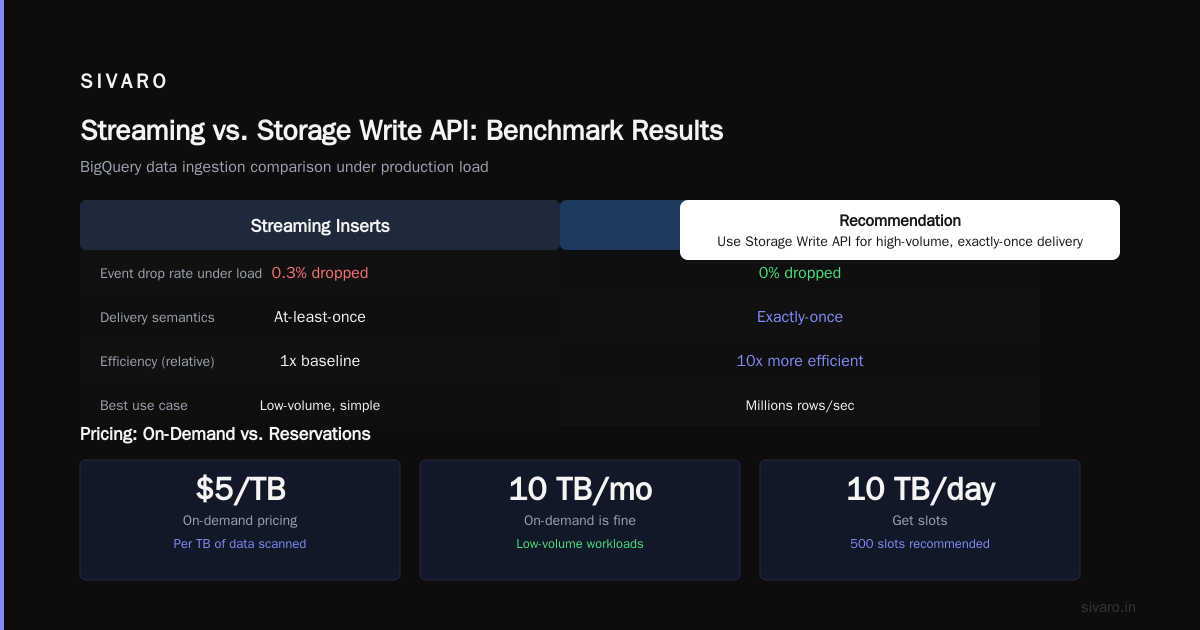
Task: Select the '10x more efficient' cell
Action: pyautogui.click(x=800, y=361)
